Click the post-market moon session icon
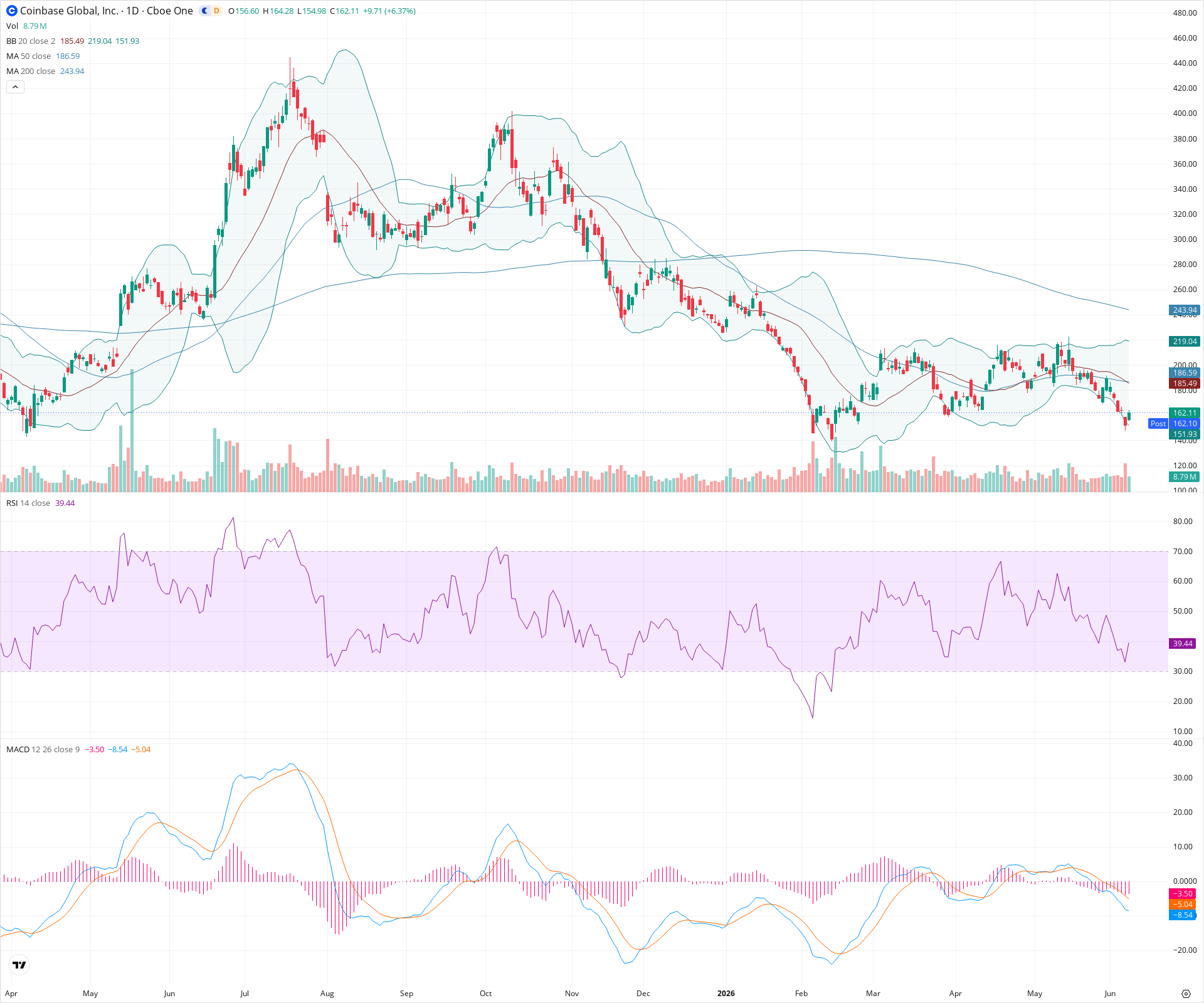The width and height of the screenshot is (1204, 1003). (x=205, y=11)
